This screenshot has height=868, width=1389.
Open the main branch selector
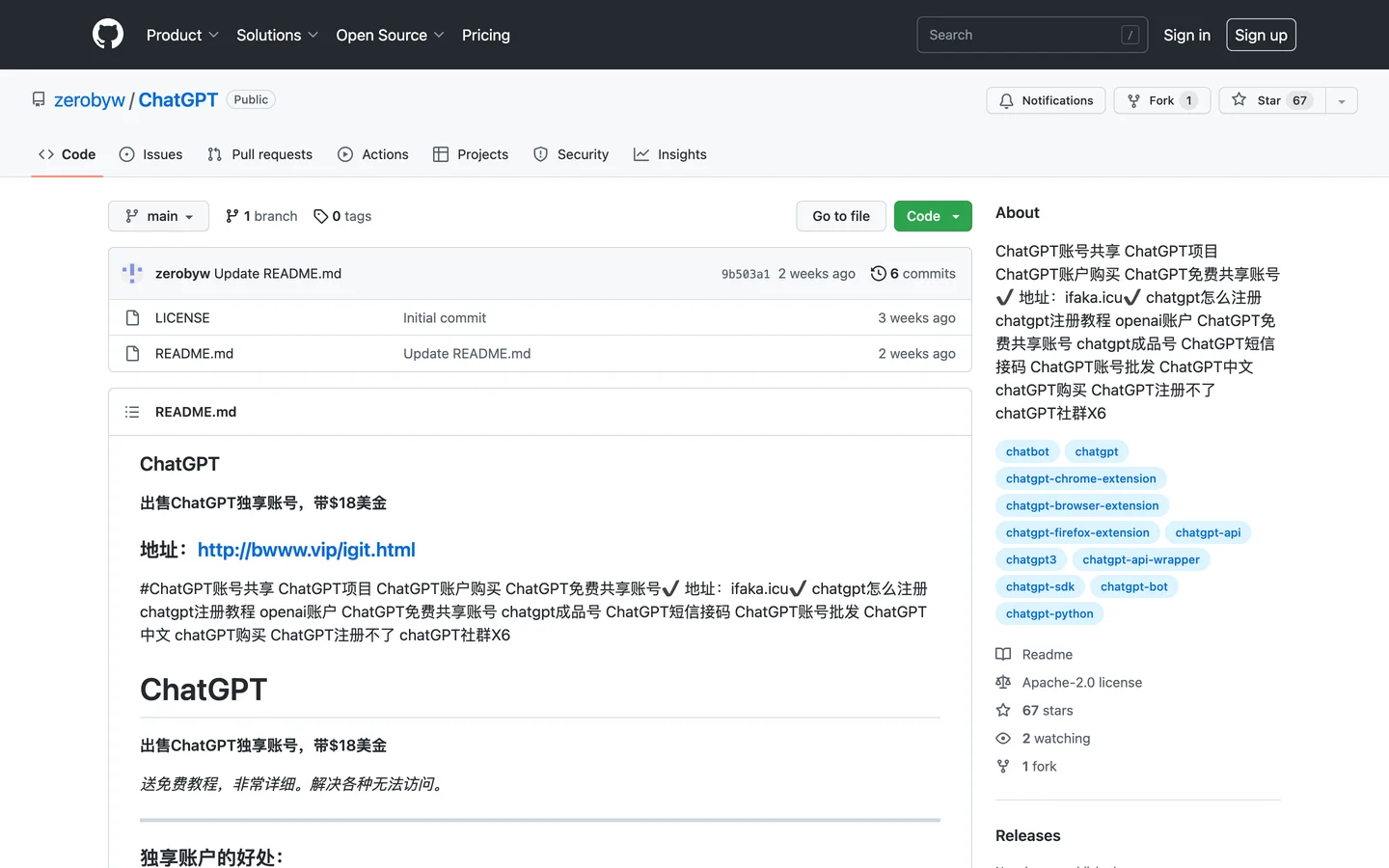[158, 216]
